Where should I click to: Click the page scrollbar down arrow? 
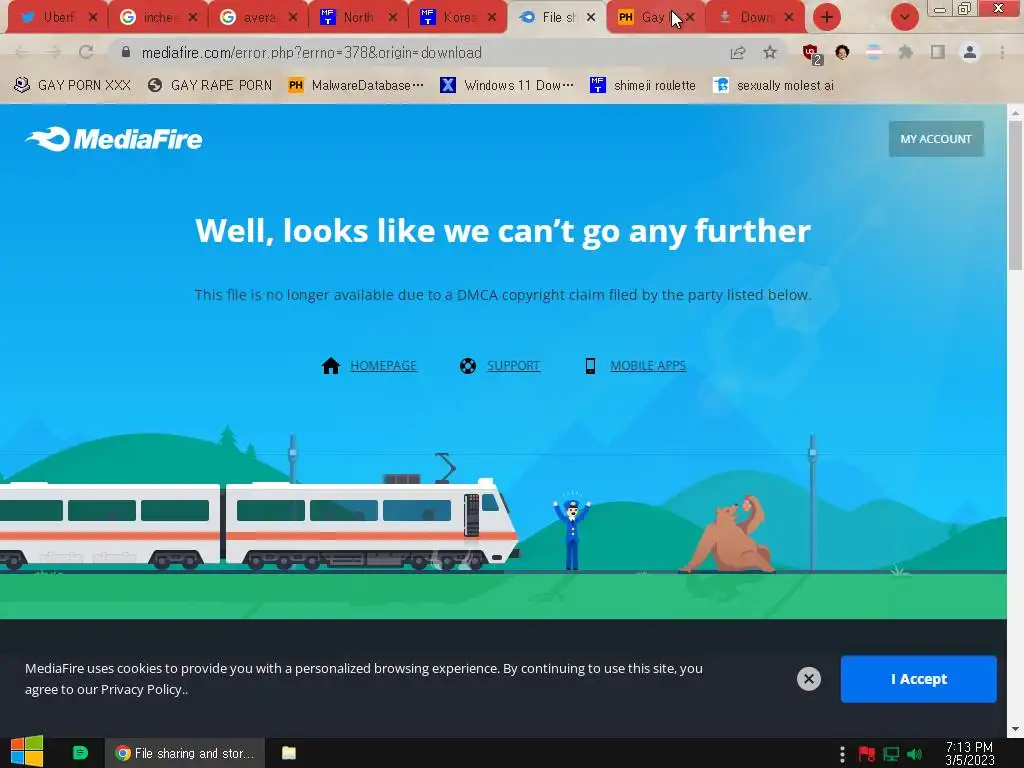1016,729
